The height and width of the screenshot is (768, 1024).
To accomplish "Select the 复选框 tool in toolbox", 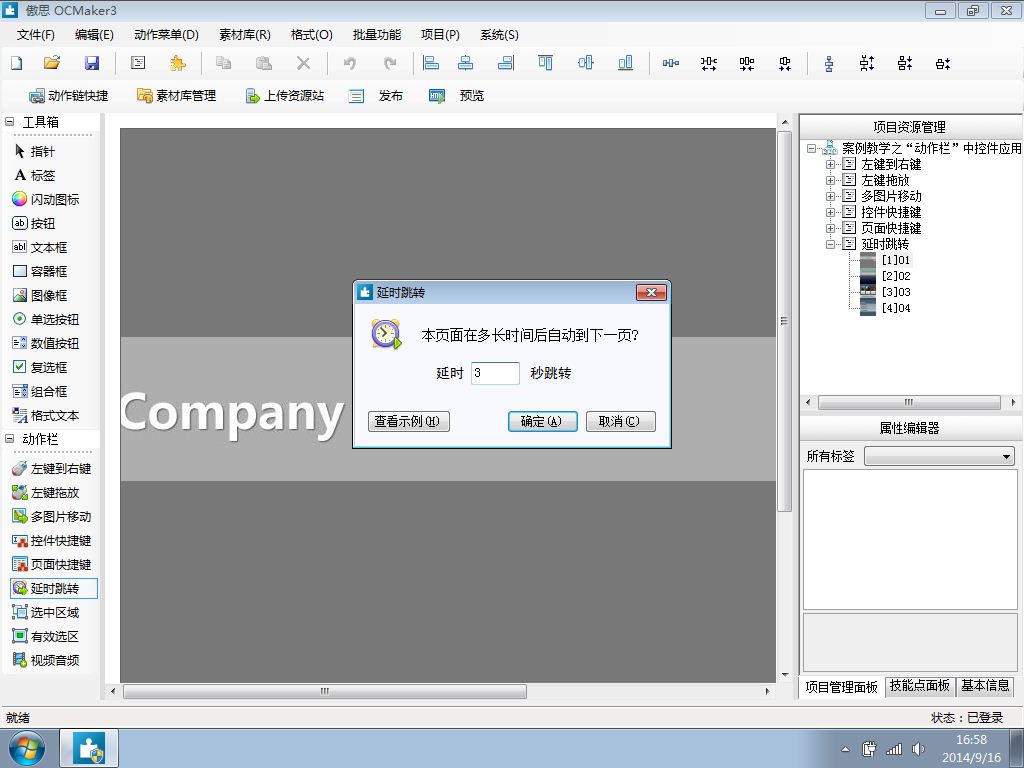I will pyautogui.click(x=40, y=367).
